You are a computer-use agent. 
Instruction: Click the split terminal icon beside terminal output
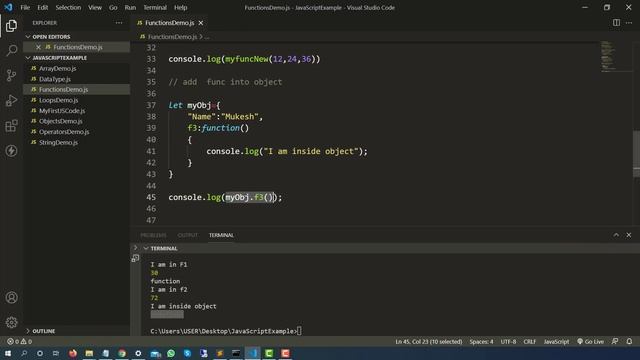point(135,258)
